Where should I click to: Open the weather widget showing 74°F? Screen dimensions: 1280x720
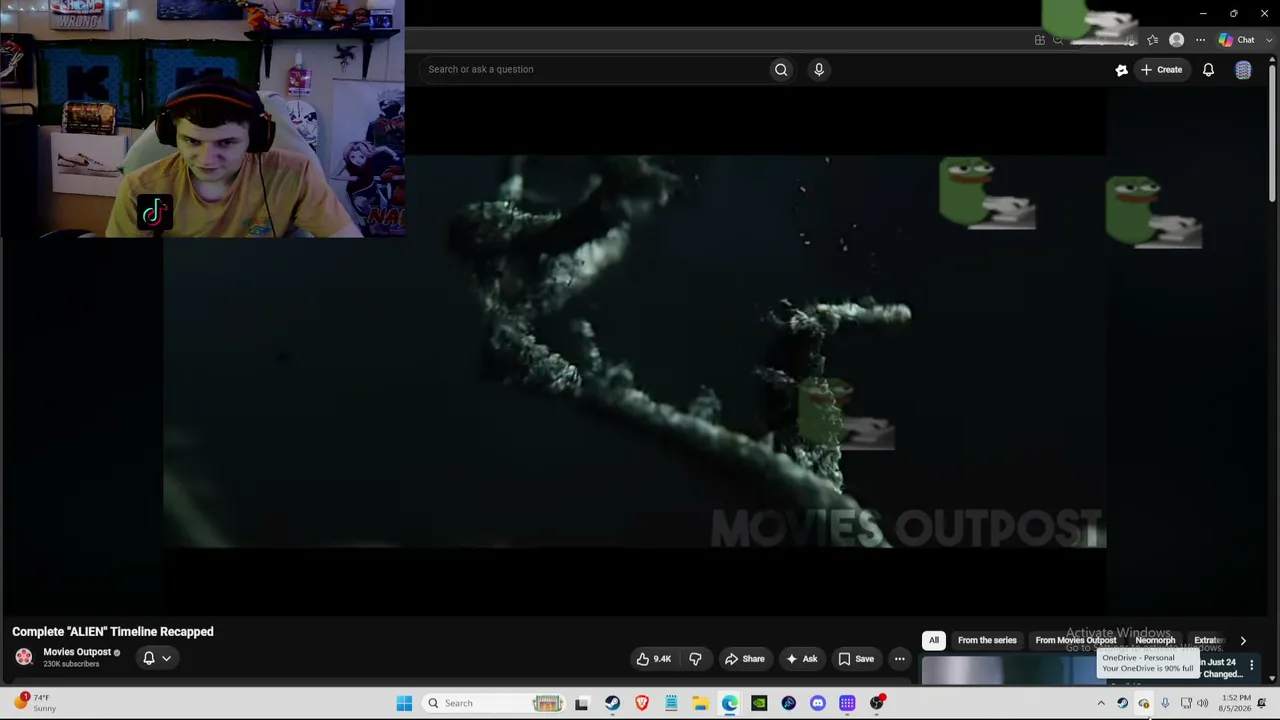pos(34,703)
